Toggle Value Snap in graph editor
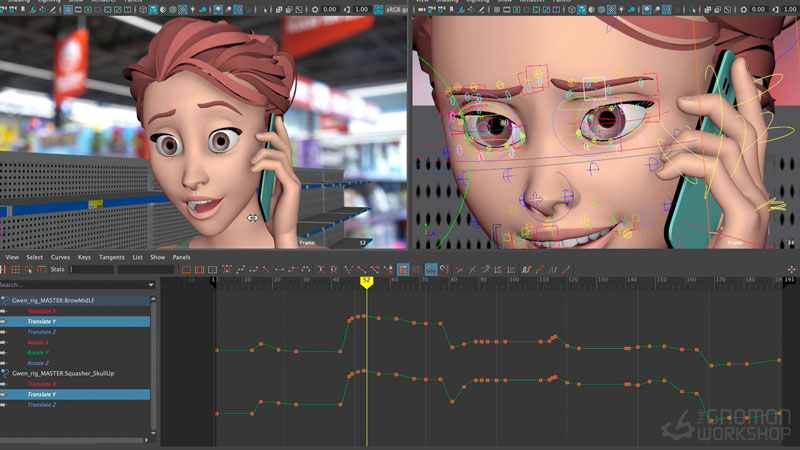The image size is (800, 450). pyautogui.click(x=444, y=269)
